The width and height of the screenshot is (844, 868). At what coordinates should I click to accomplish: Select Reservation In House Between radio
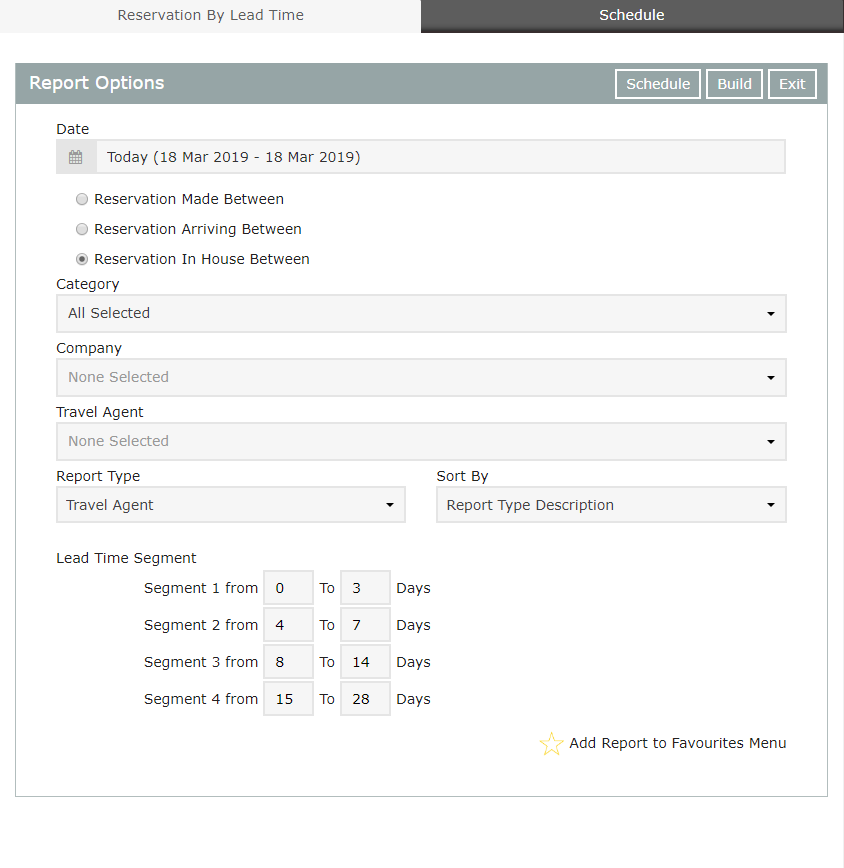tap(82, 259)
